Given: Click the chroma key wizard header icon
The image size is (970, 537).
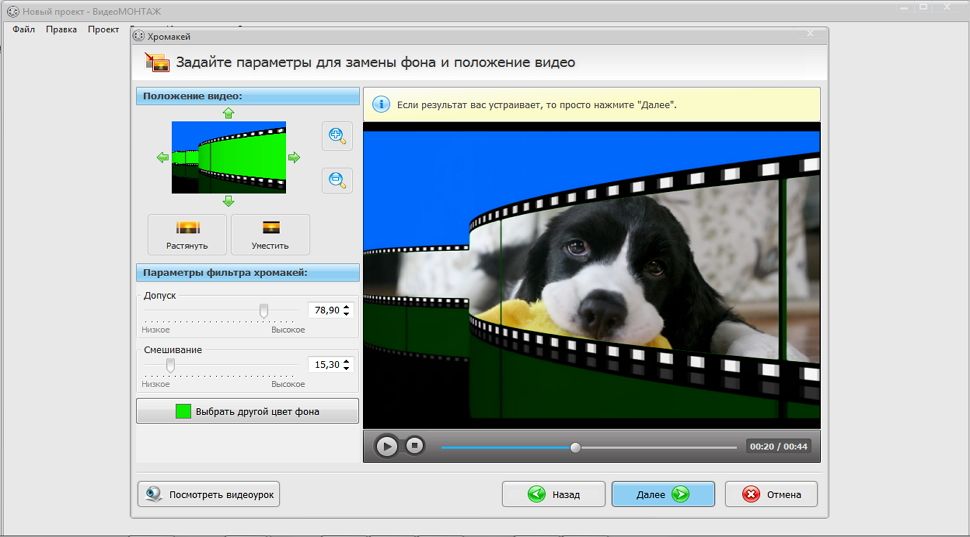Looking at the screenshot, I should 157,62.
